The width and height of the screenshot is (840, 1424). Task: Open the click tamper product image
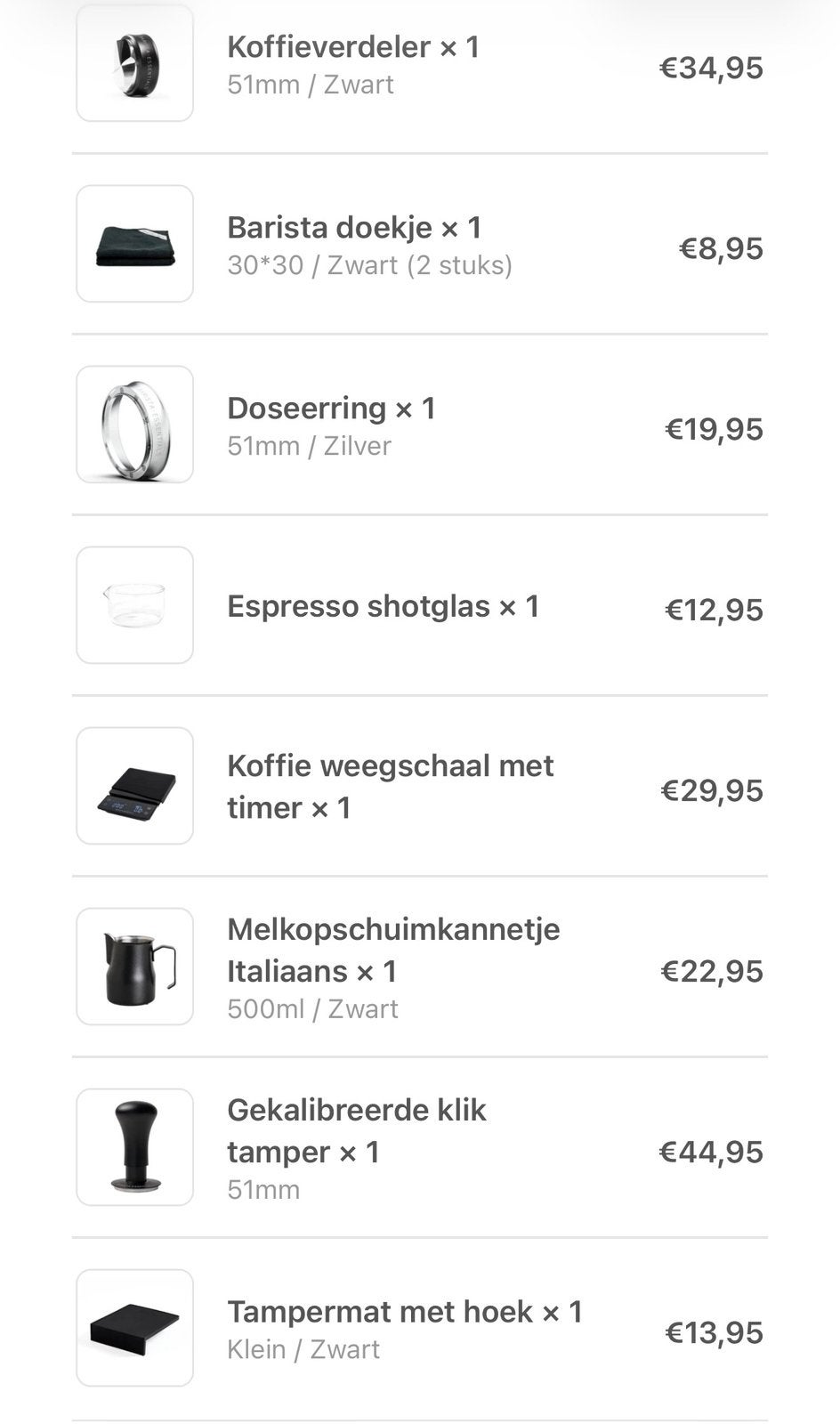click(134, 1147)
